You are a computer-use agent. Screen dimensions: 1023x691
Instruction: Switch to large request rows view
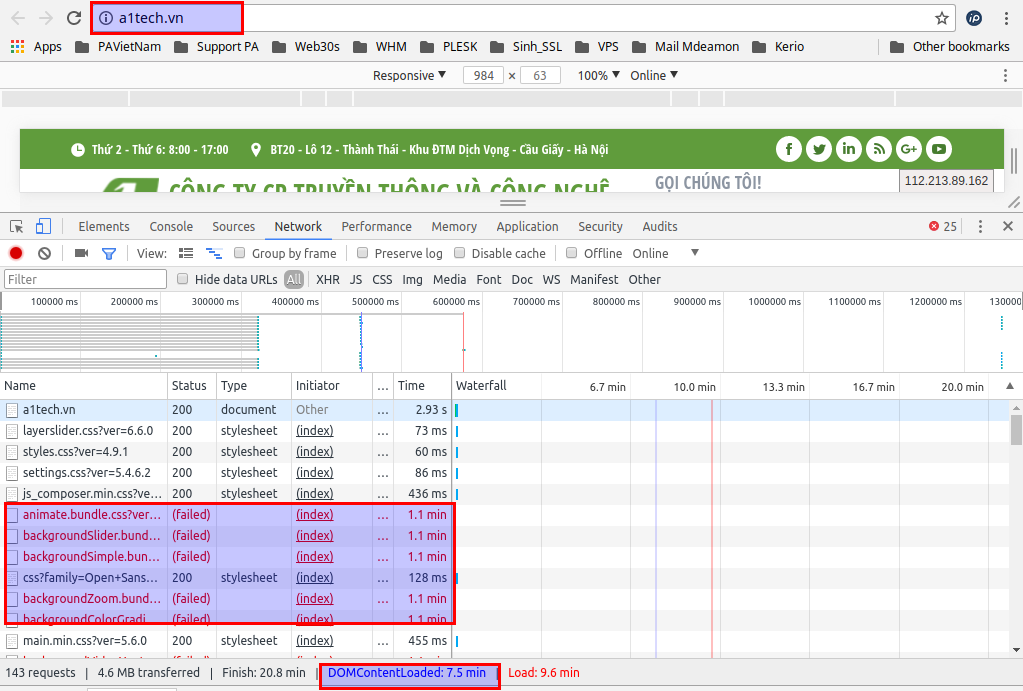tap(186, 253)
